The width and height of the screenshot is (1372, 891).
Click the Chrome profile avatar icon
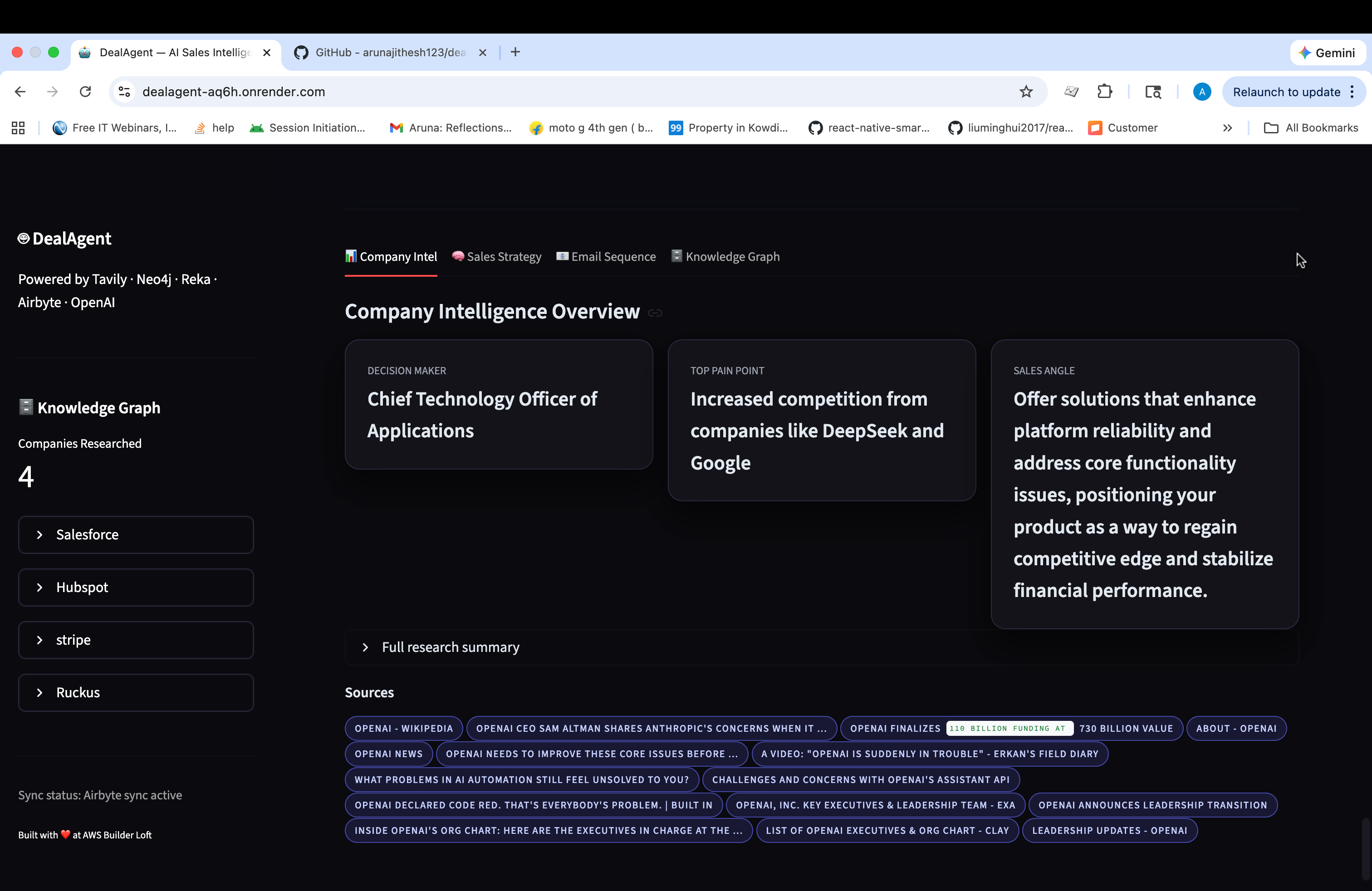click(1201, 92)
